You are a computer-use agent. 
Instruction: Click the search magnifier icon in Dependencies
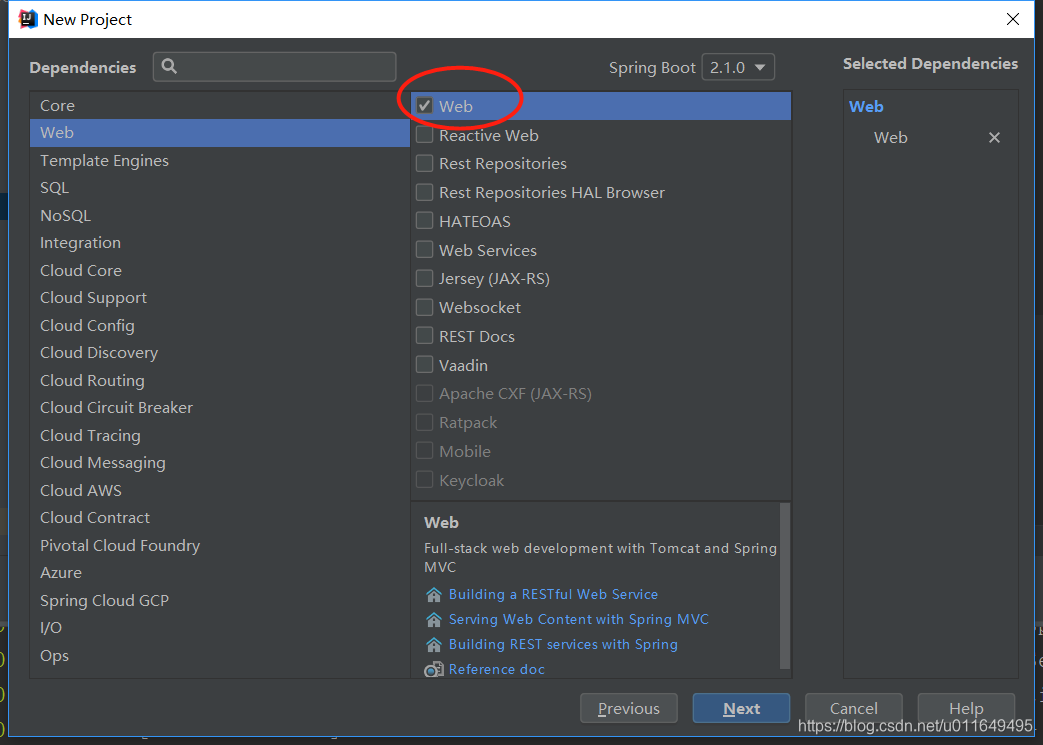(169, 67)
